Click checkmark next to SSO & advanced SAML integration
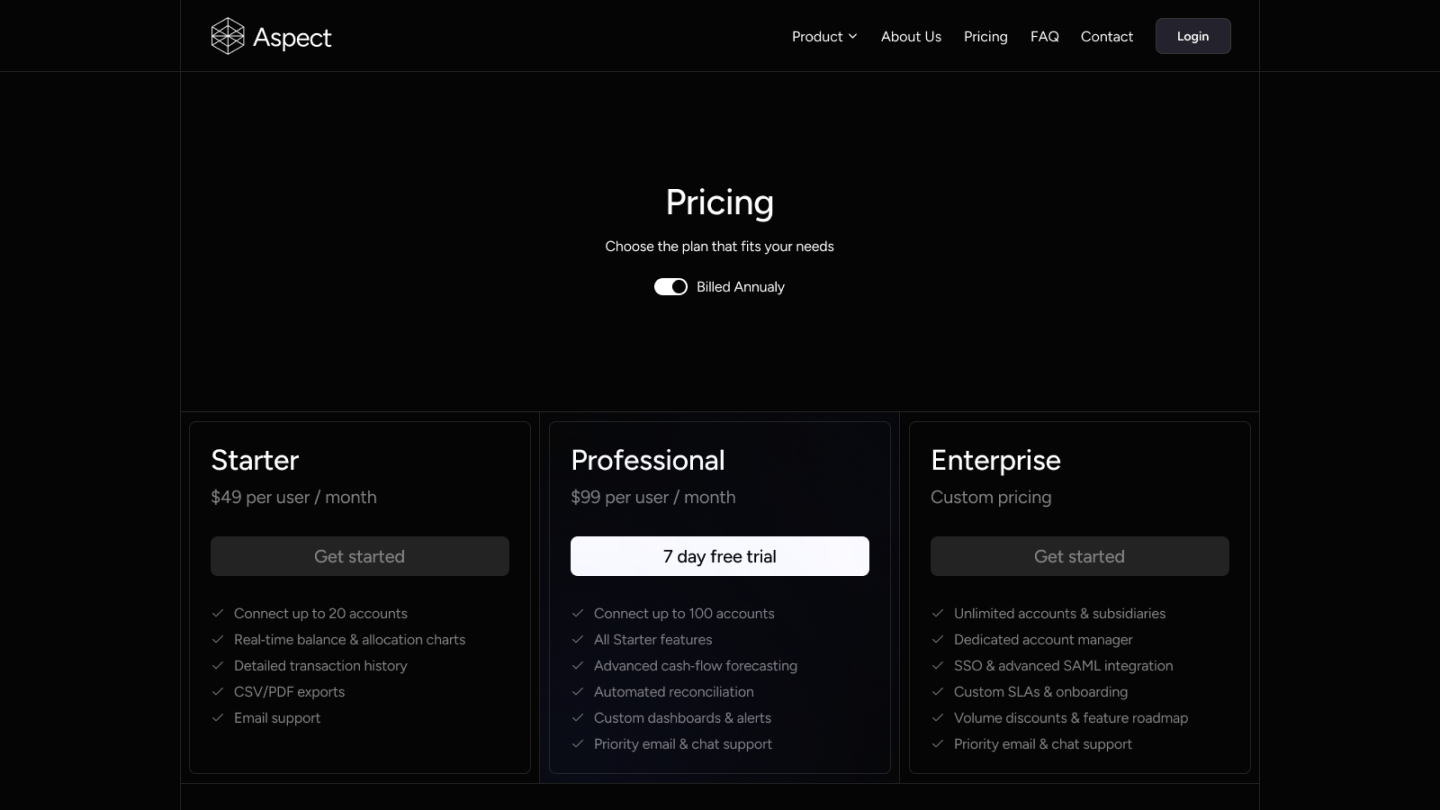This screenshot has width=1440, height=810. 938,666
